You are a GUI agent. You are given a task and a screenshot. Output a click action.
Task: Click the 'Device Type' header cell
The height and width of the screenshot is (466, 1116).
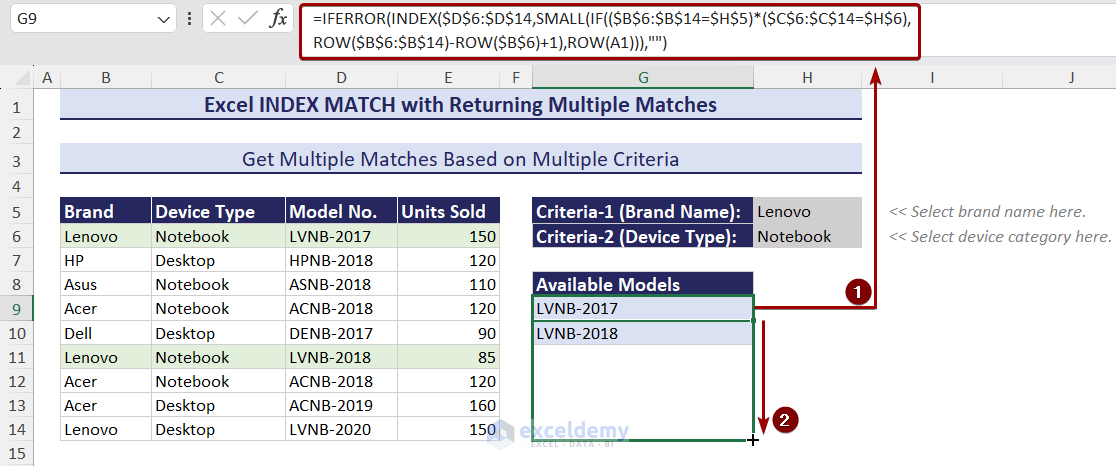point(219,211)
